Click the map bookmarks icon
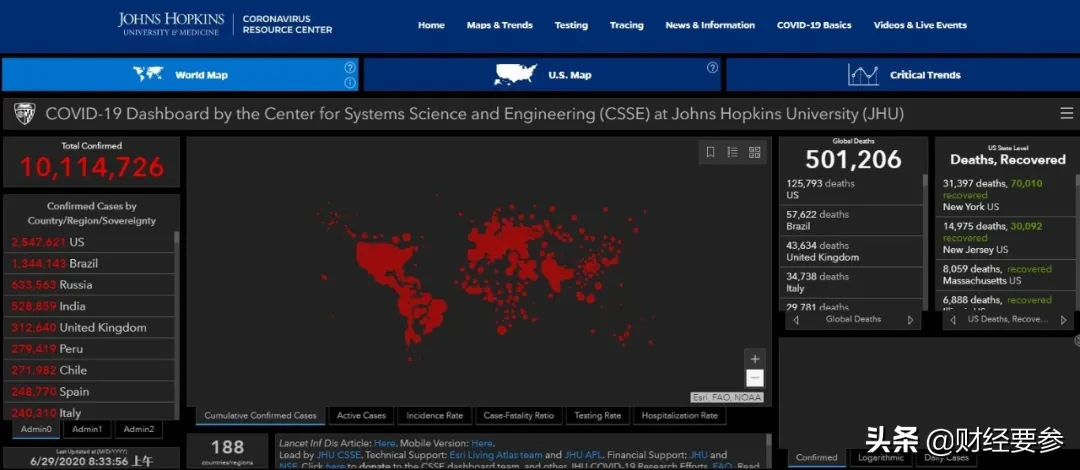Image resolution: width=1080 pixels, height=470 pixels. point(710,152)
